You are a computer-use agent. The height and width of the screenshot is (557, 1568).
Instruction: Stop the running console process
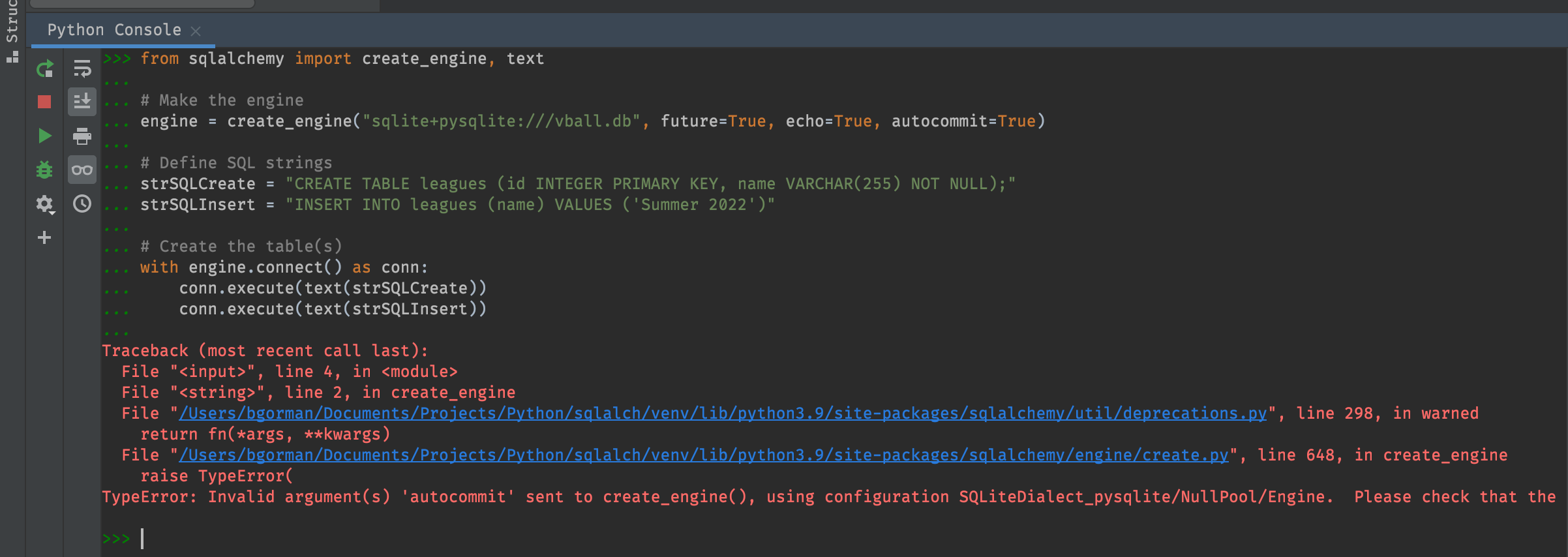click(44, 102)
